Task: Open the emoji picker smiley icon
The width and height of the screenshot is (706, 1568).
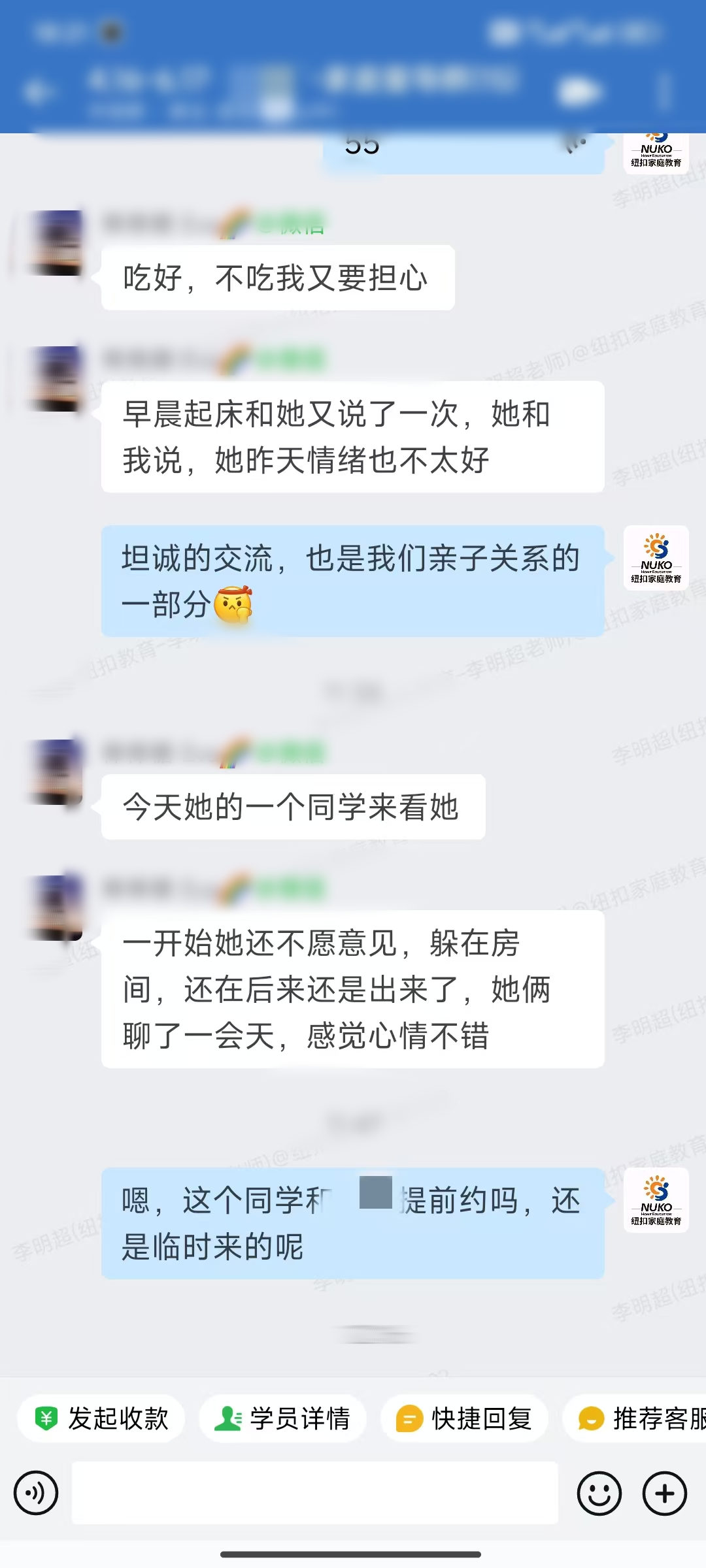Action: 599,1494
